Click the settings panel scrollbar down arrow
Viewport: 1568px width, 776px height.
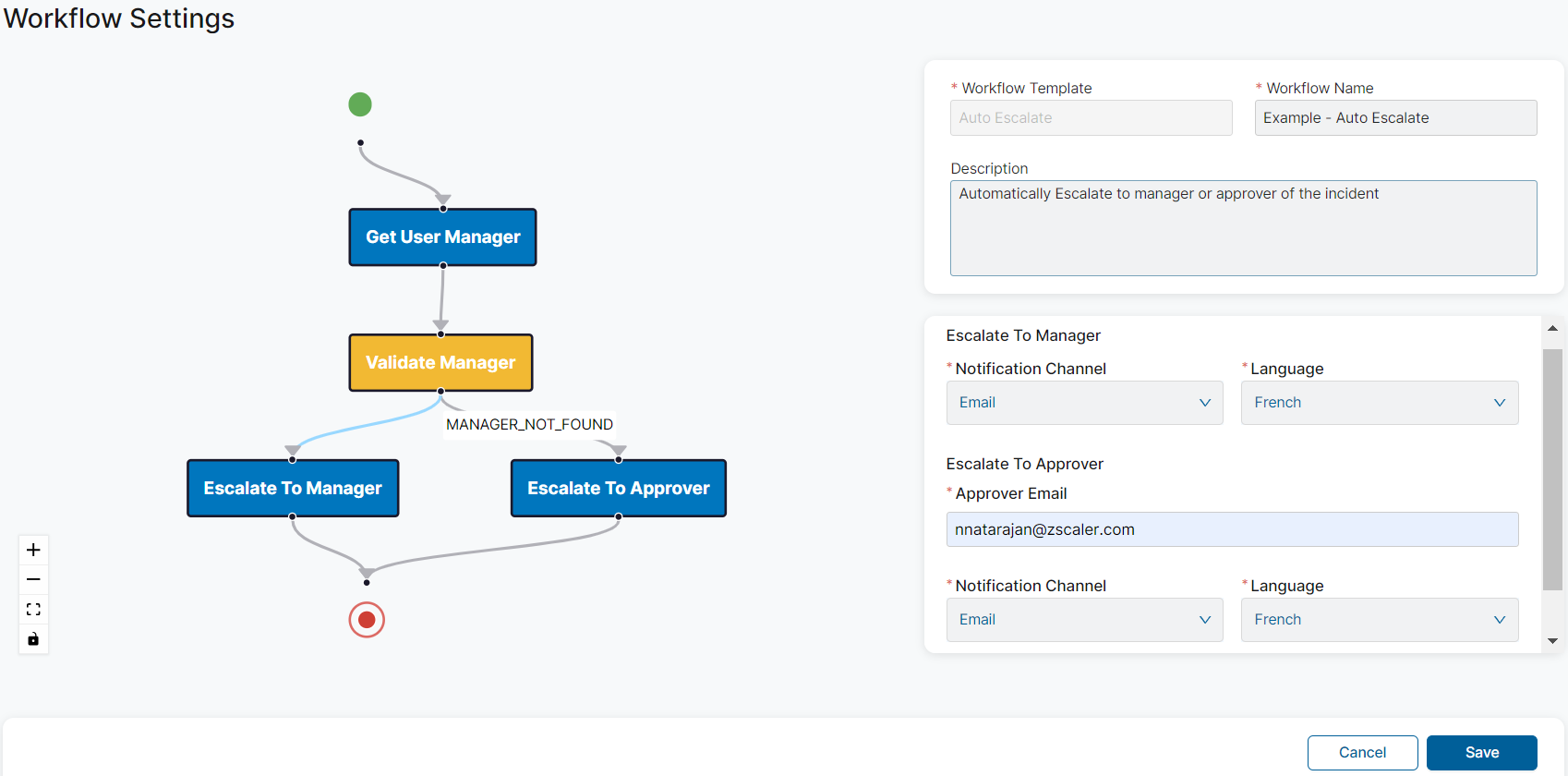[x=1552, y=640]
